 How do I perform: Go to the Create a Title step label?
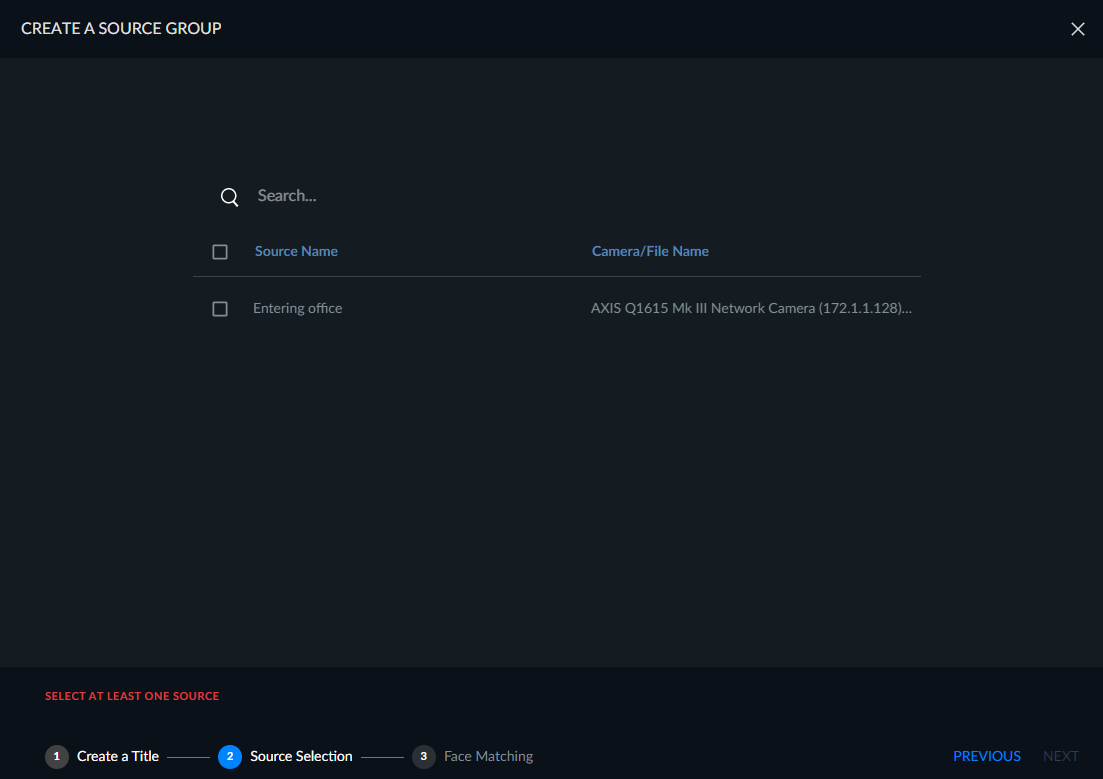tap(118, 756)
